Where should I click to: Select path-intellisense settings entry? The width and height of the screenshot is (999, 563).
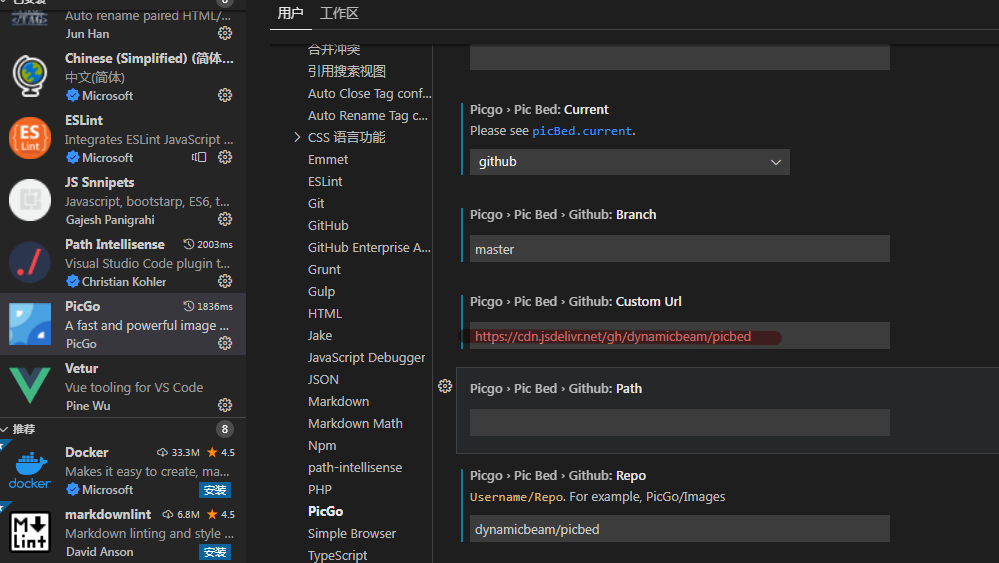(355, 467)
